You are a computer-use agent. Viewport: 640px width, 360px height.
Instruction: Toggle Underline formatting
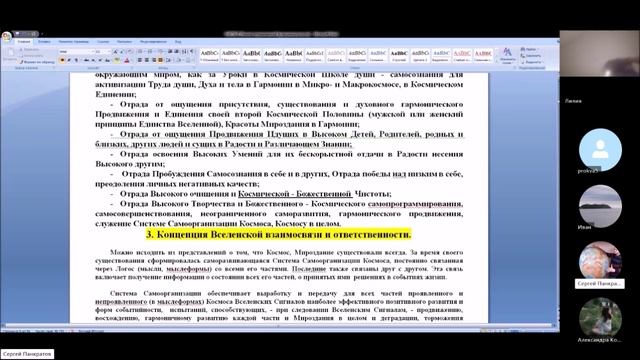[76, 60]
